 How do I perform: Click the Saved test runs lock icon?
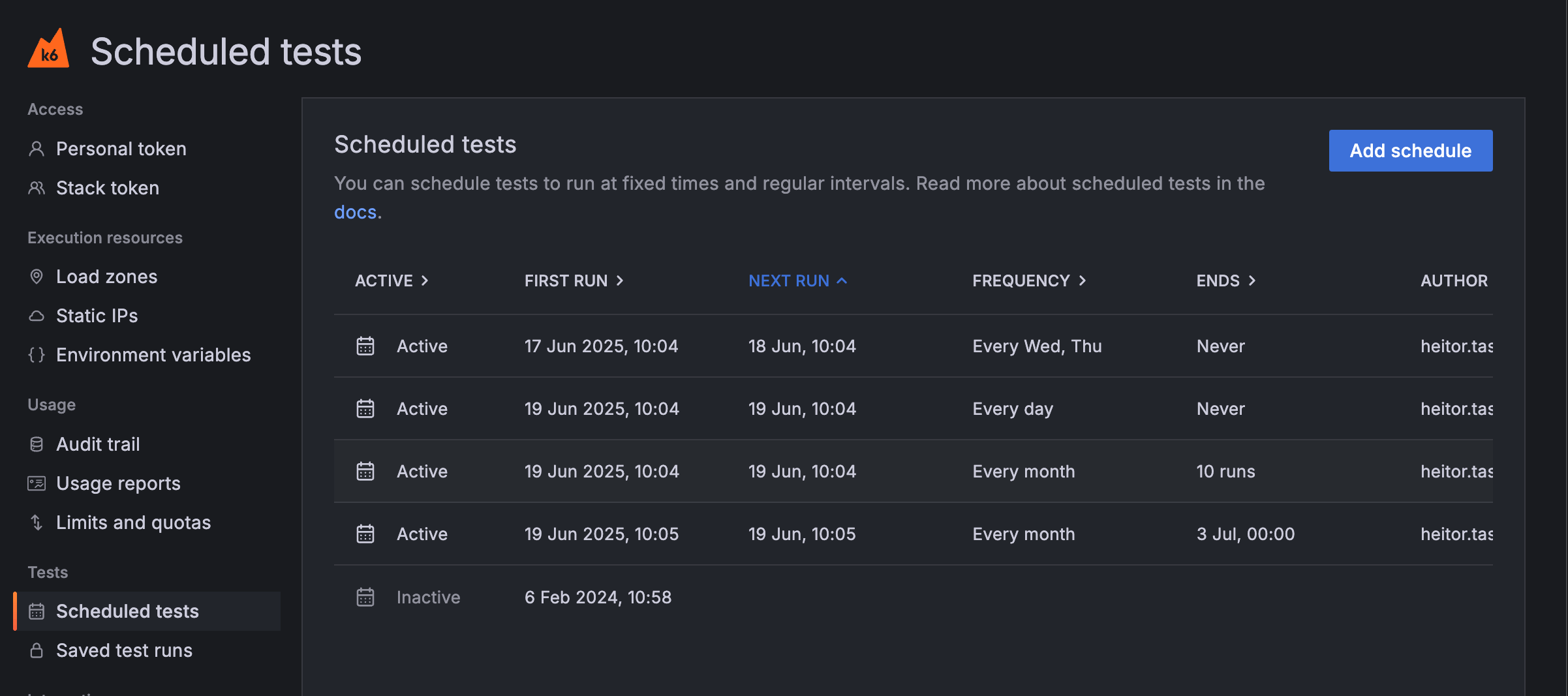36,650
